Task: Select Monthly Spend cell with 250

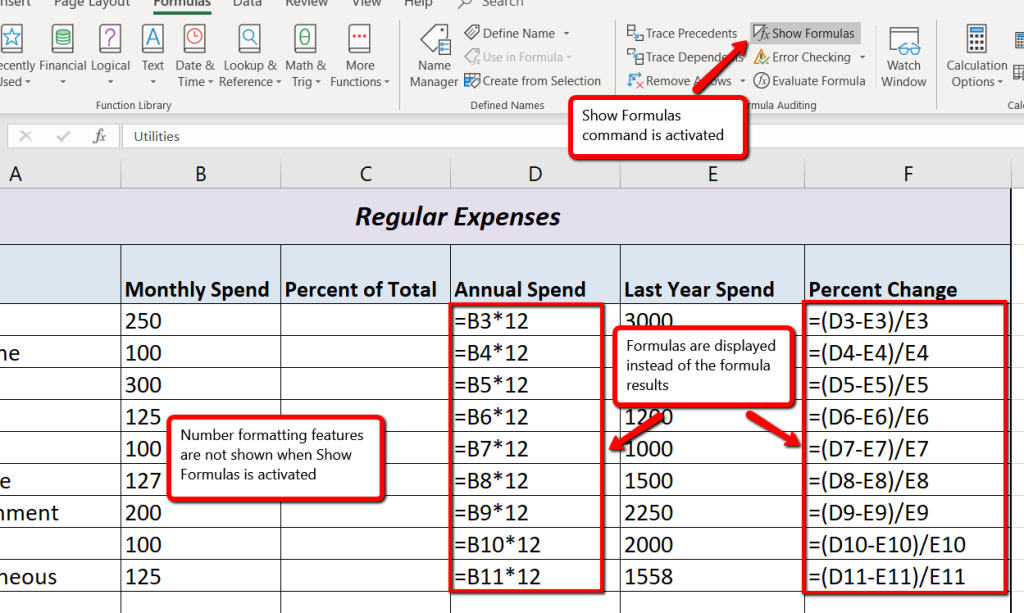Action: [200, 321]
